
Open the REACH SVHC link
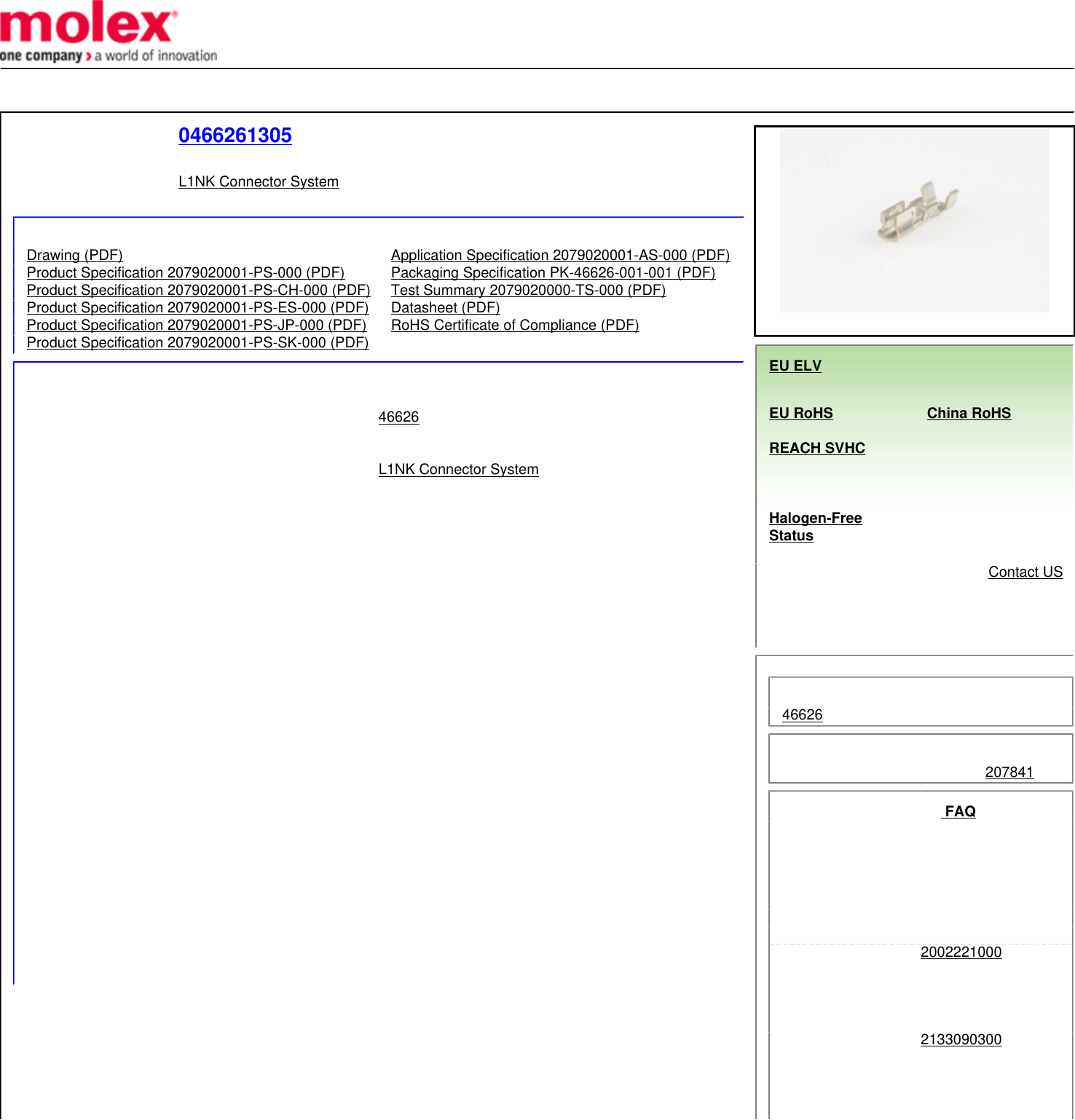[x=816, y=449]
